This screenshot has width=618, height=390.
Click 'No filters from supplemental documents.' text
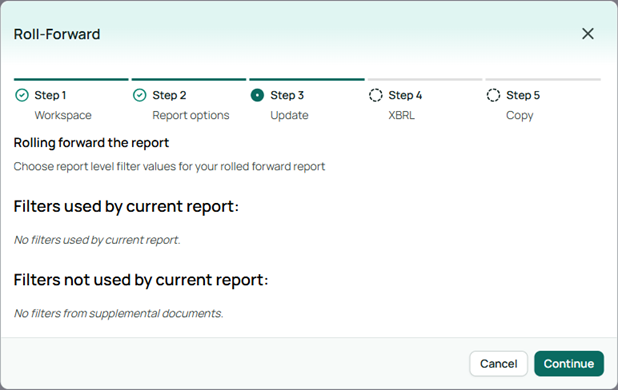(119, 314)
